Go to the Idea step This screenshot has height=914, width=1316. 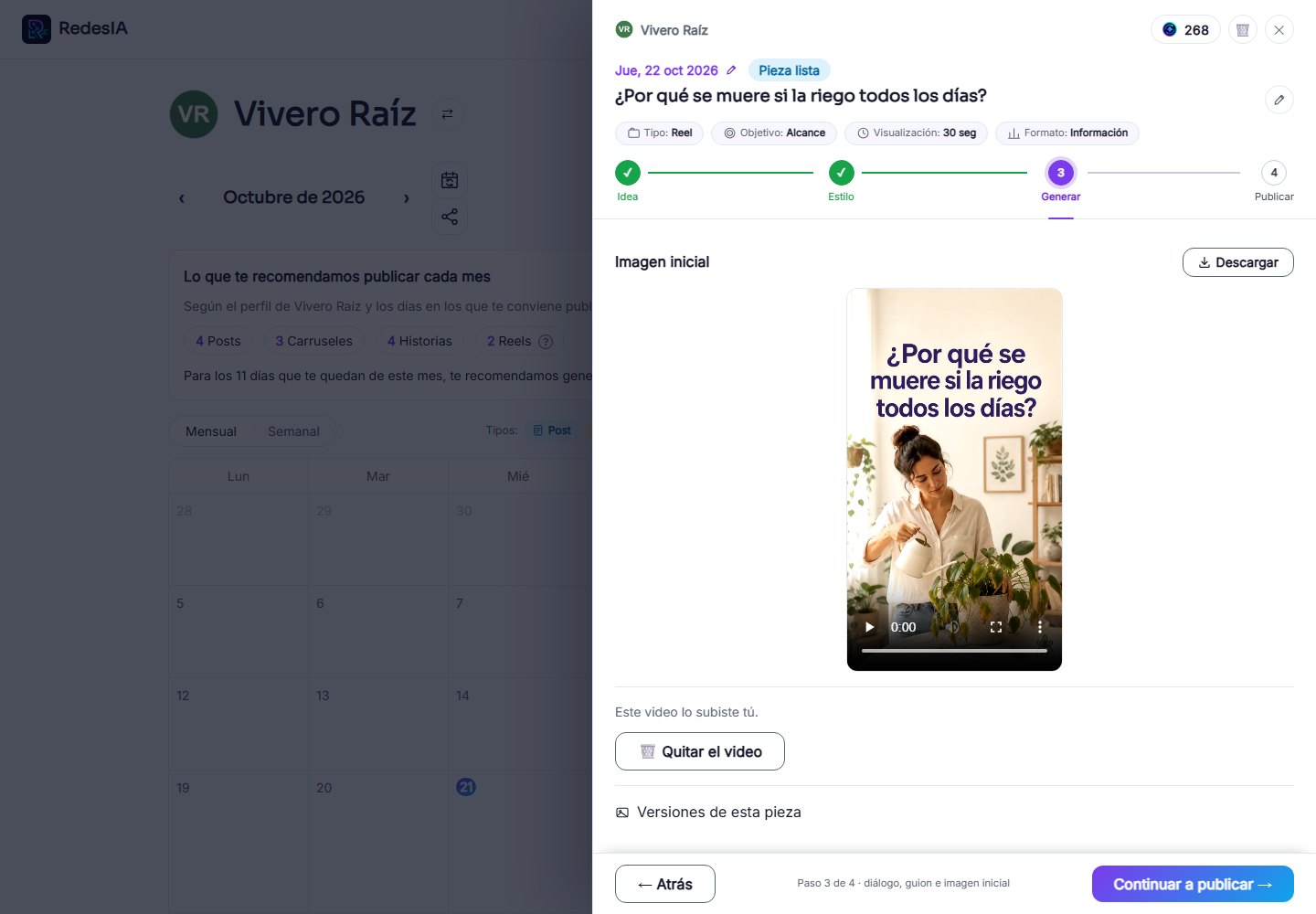628,181
